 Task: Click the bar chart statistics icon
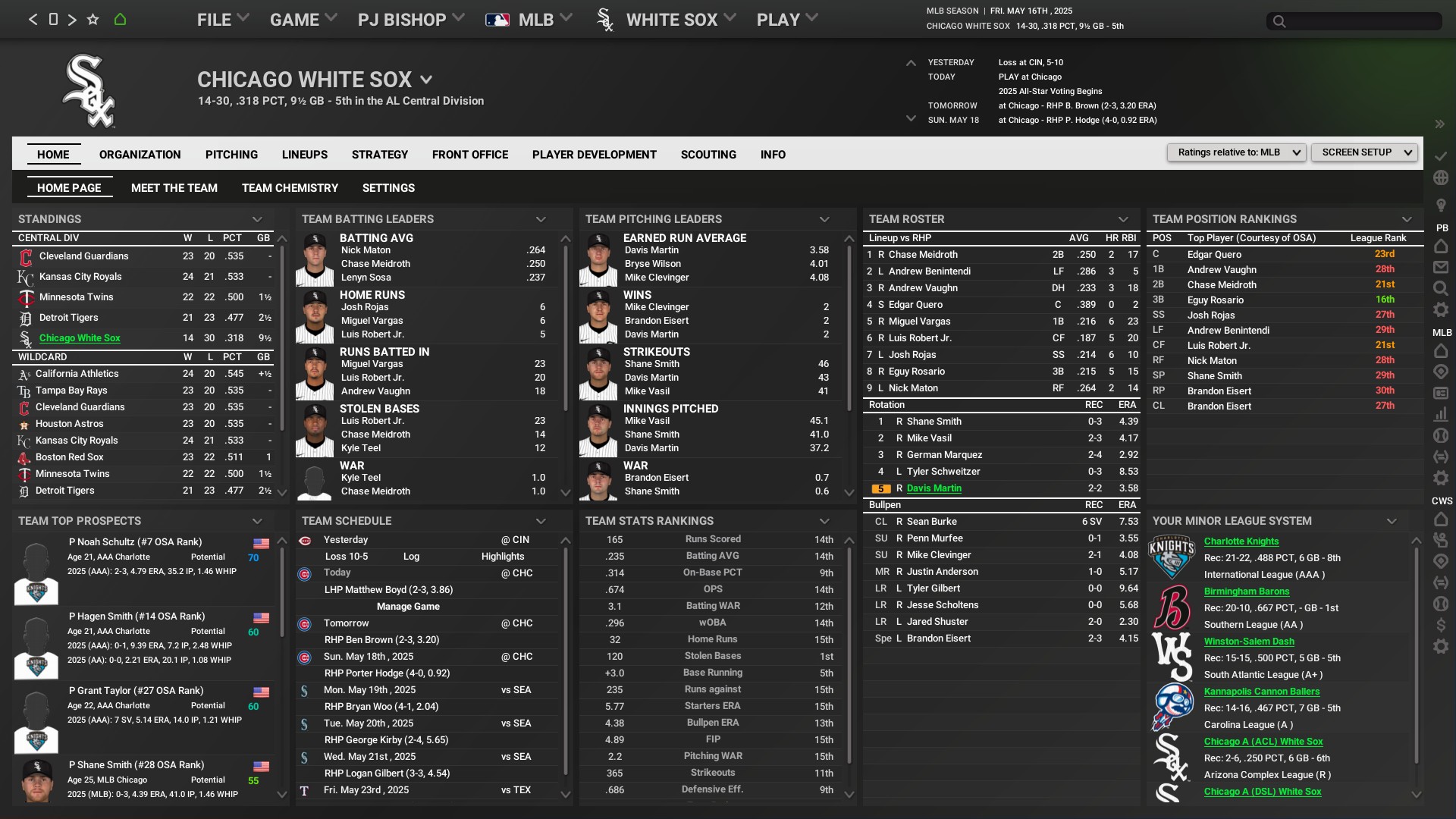point(1441,414)
